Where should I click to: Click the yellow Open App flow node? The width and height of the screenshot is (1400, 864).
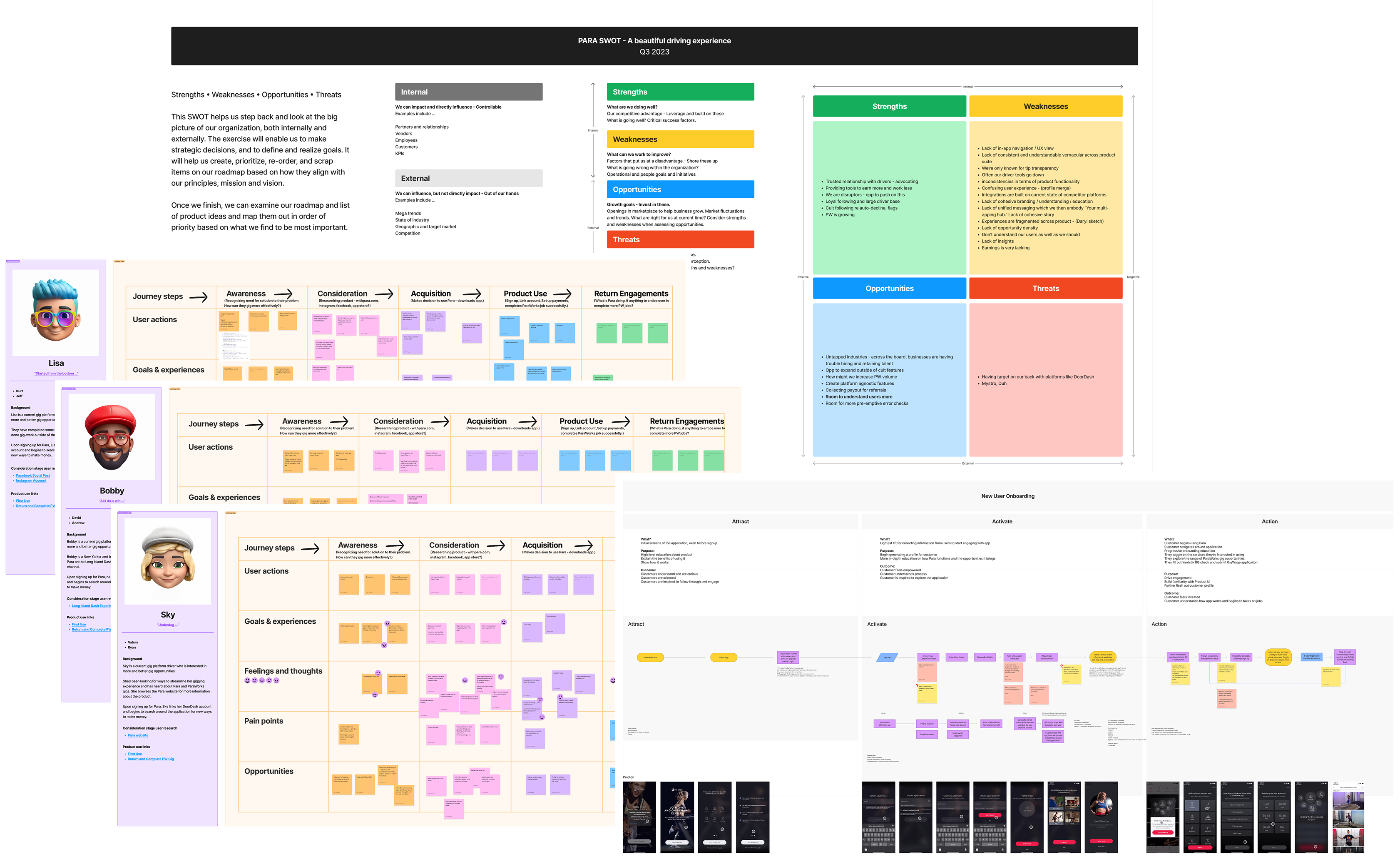click(723, 658)
